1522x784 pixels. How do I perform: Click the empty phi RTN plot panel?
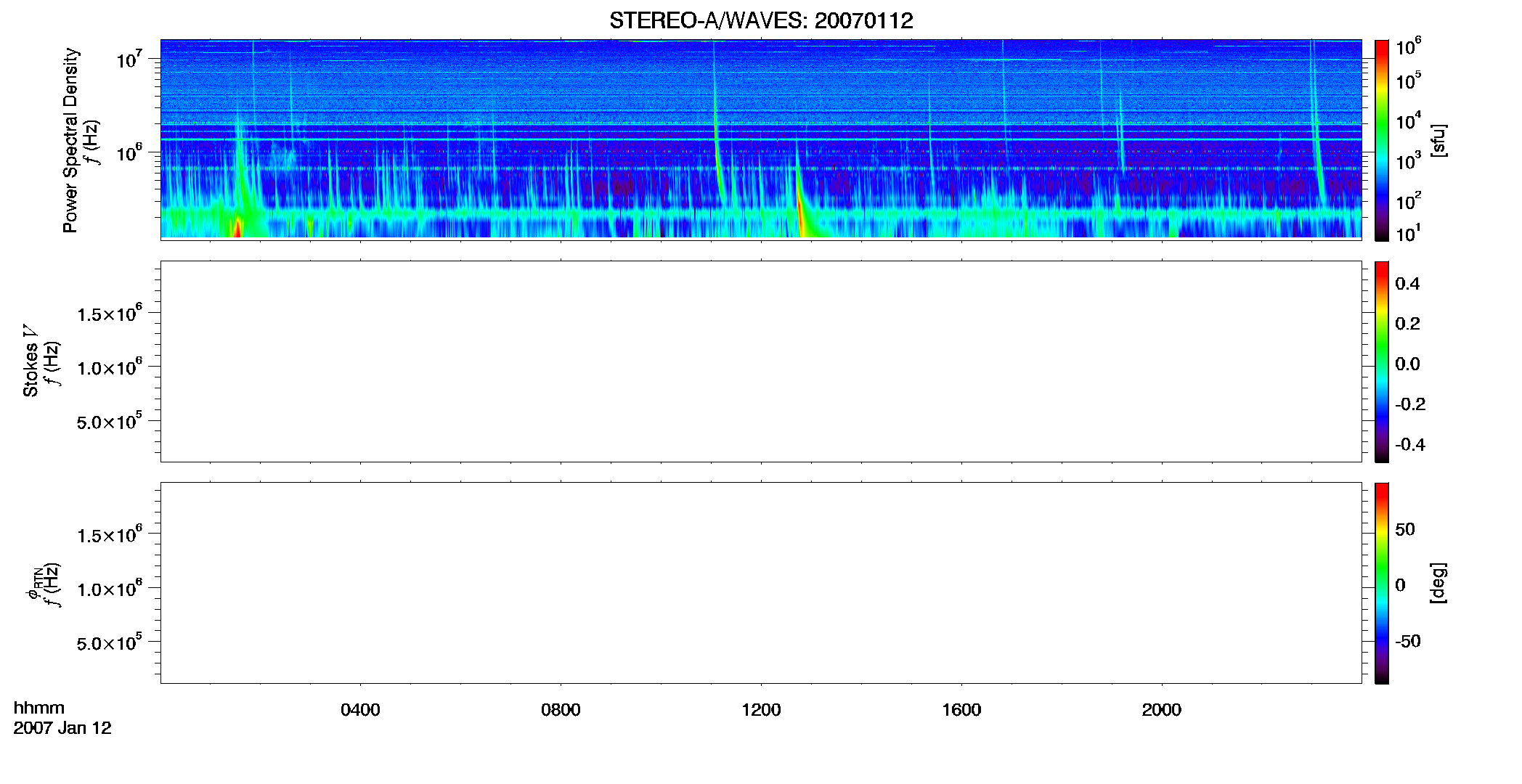[x=761, y=583]
